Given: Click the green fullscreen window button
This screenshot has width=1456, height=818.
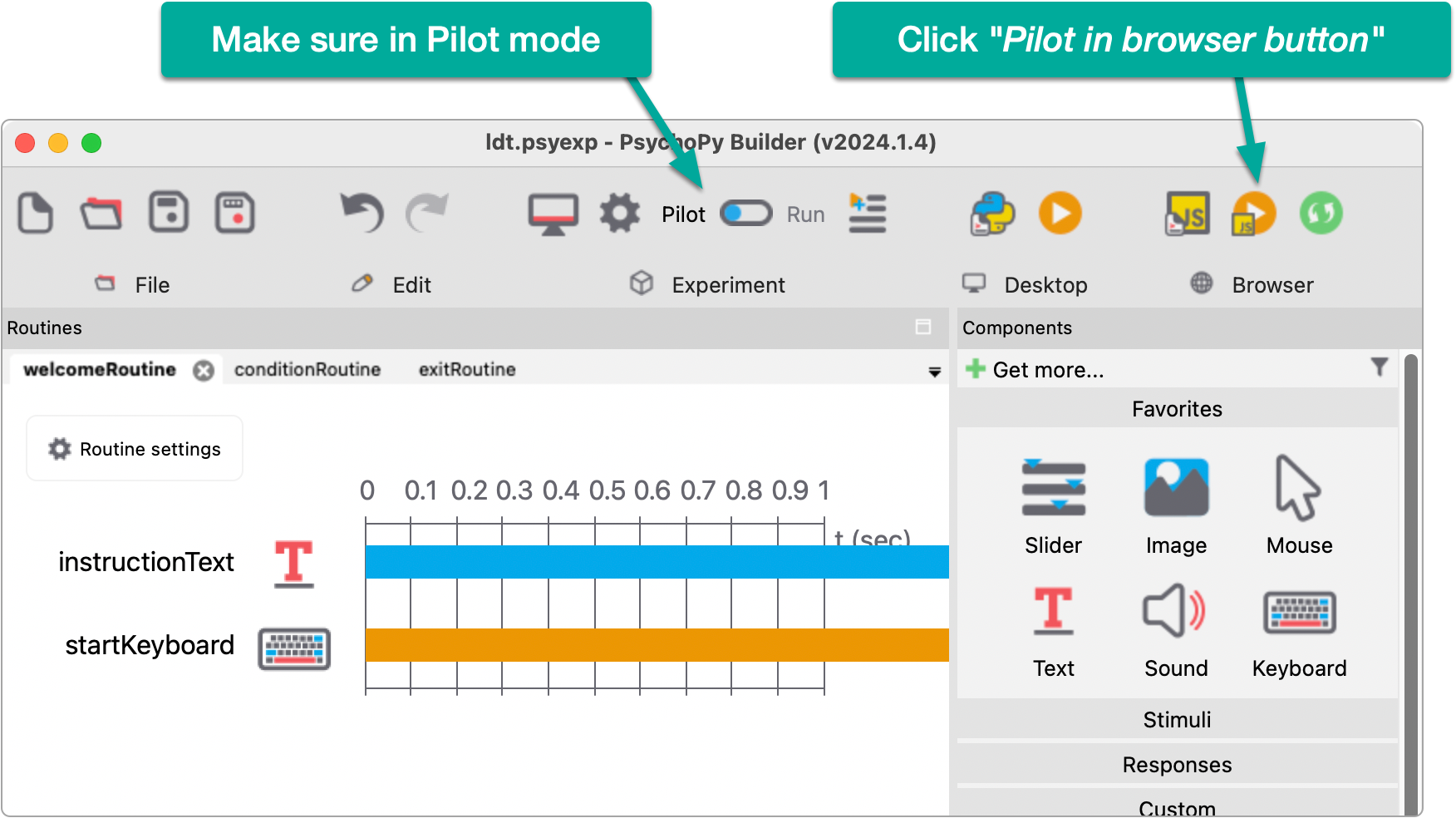Looking at the screenshot, I should click(91, 143).
